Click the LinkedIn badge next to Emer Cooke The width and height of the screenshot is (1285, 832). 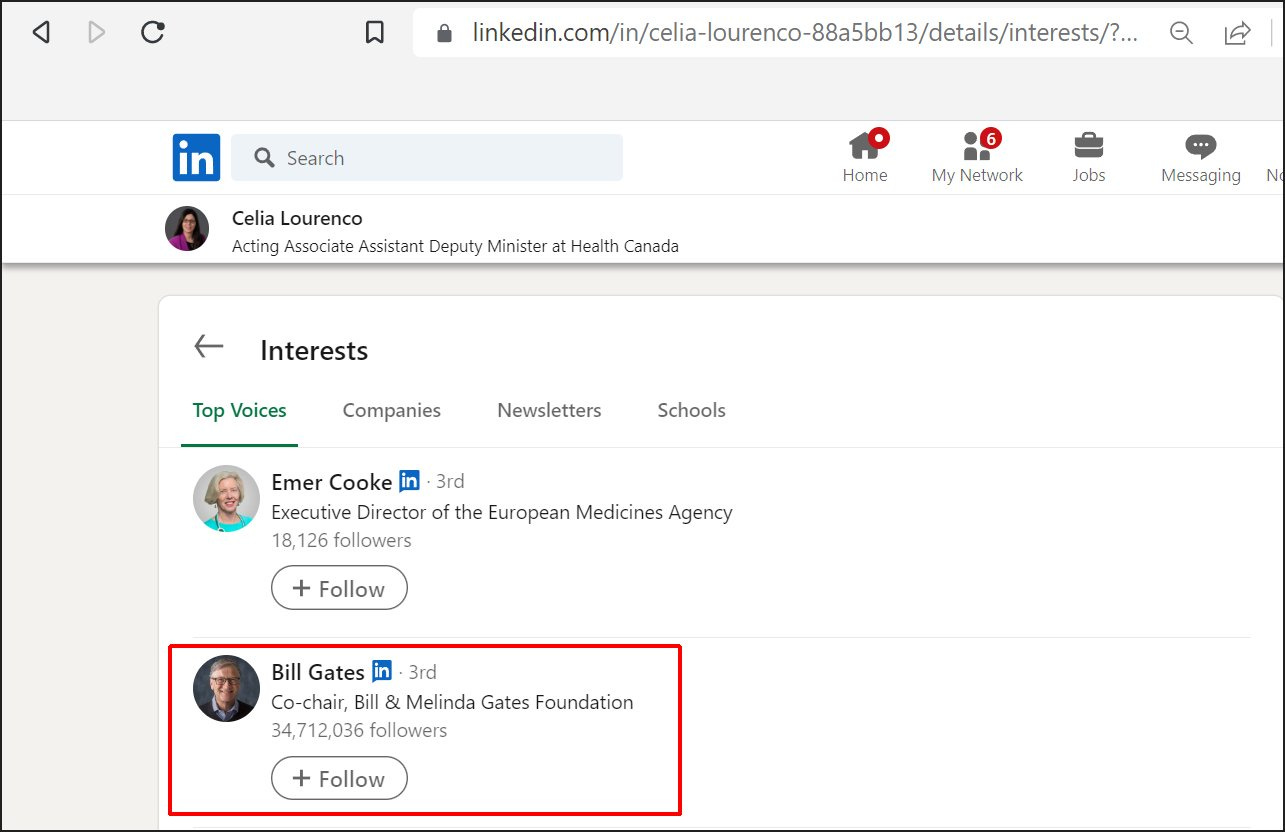tap(409, 481)
